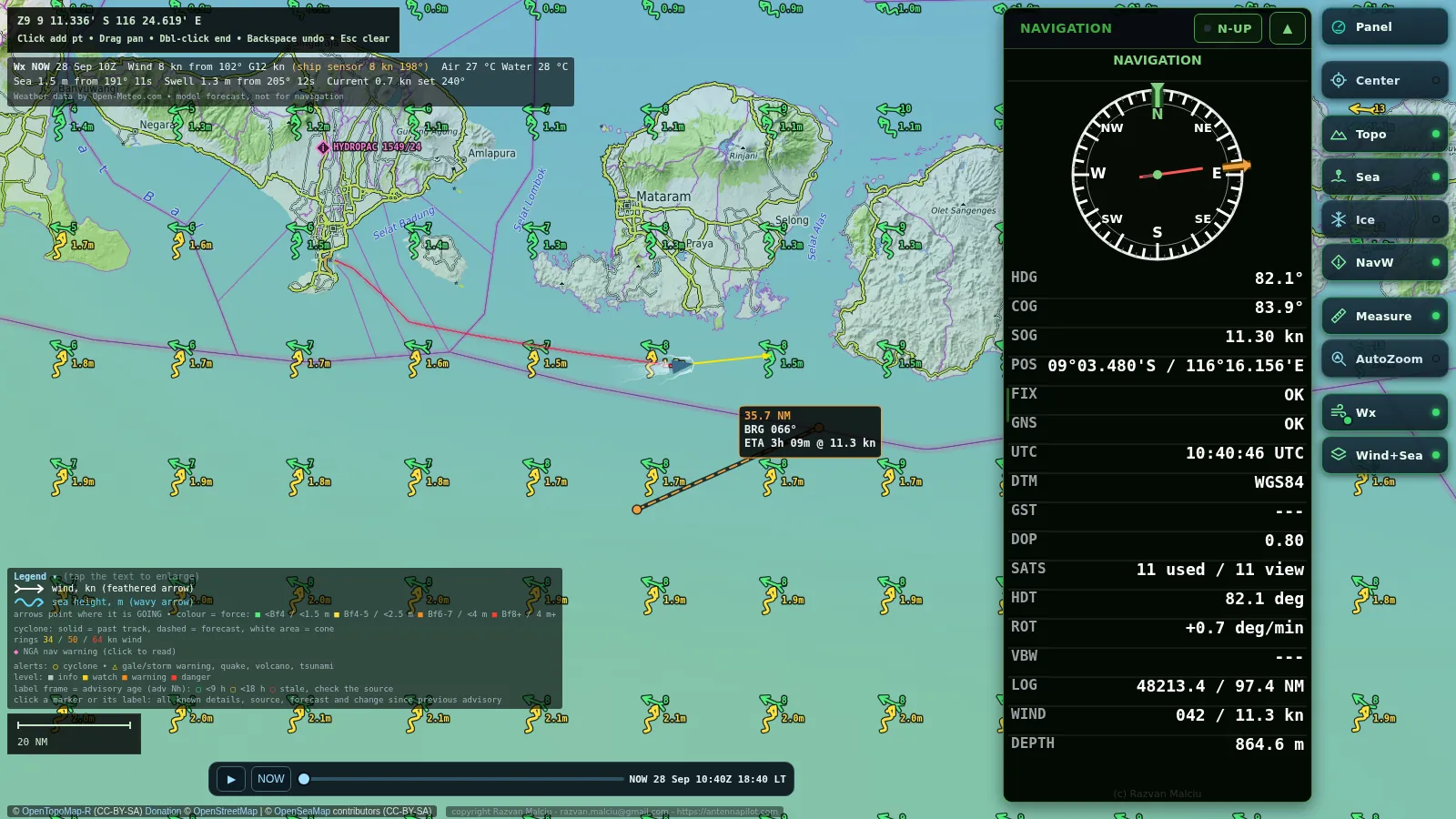Click the DEPTH reading 864.6 m
Viewport: 1456px width, 819px height.
pyautogui.click(x=1269, y=744)
